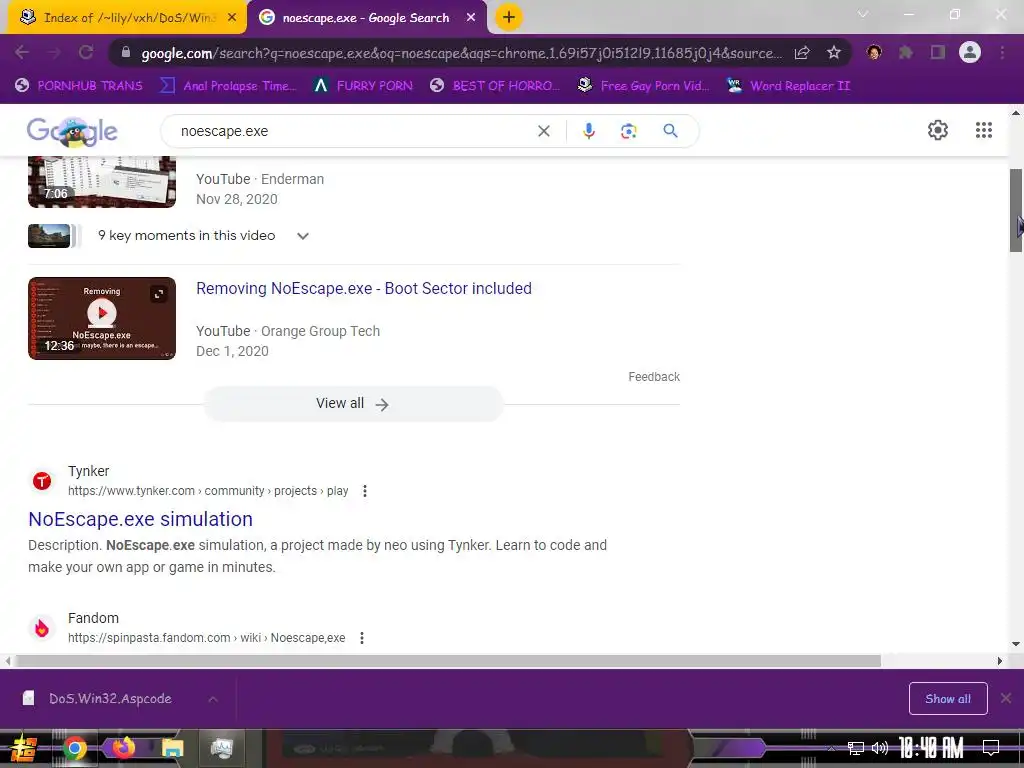Bookmark this page with the star icon
1024x768 pixels.
[x=833, y=53]
